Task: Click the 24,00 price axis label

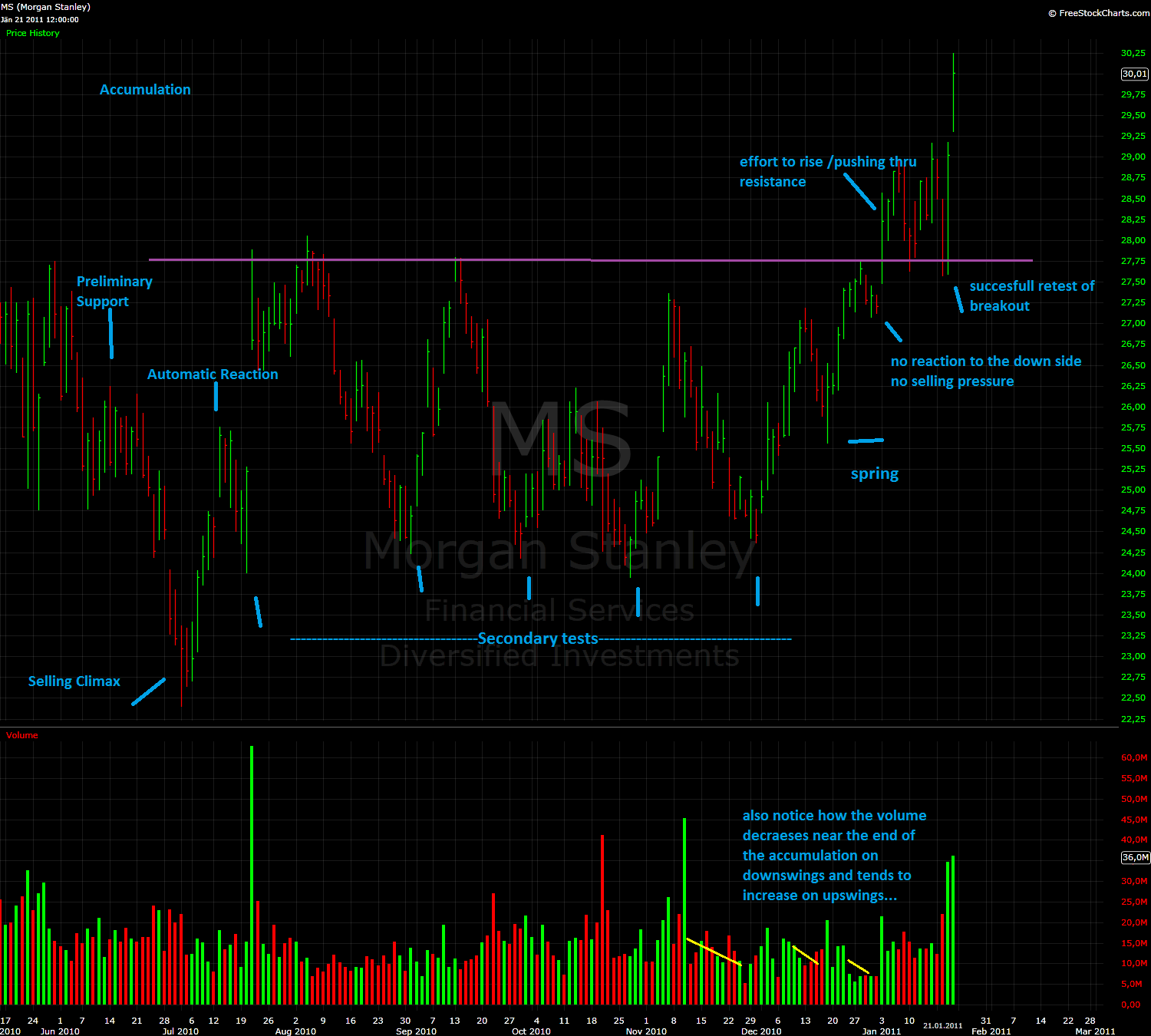Action: pyautogui.click(x=1133, y=573)
